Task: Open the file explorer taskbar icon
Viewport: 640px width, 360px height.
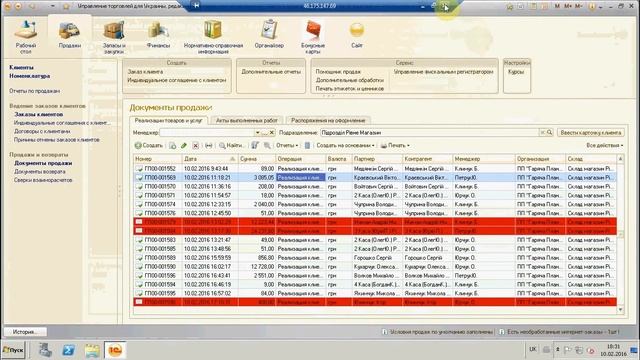Action: coord(92,350)
